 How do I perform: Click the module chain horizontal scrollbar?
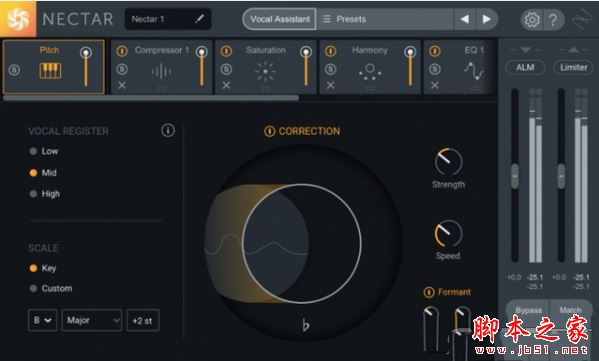coord(151,98)
